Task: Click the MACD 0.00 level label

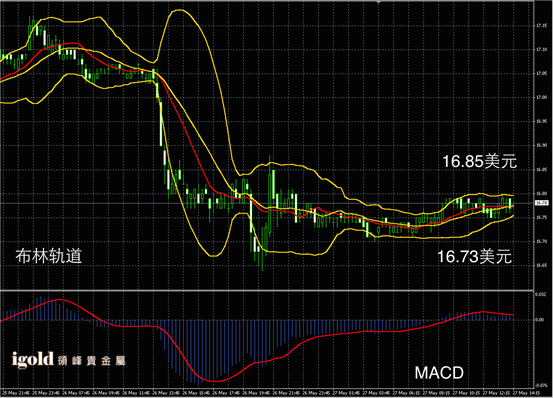Action: tap(540, 320)
